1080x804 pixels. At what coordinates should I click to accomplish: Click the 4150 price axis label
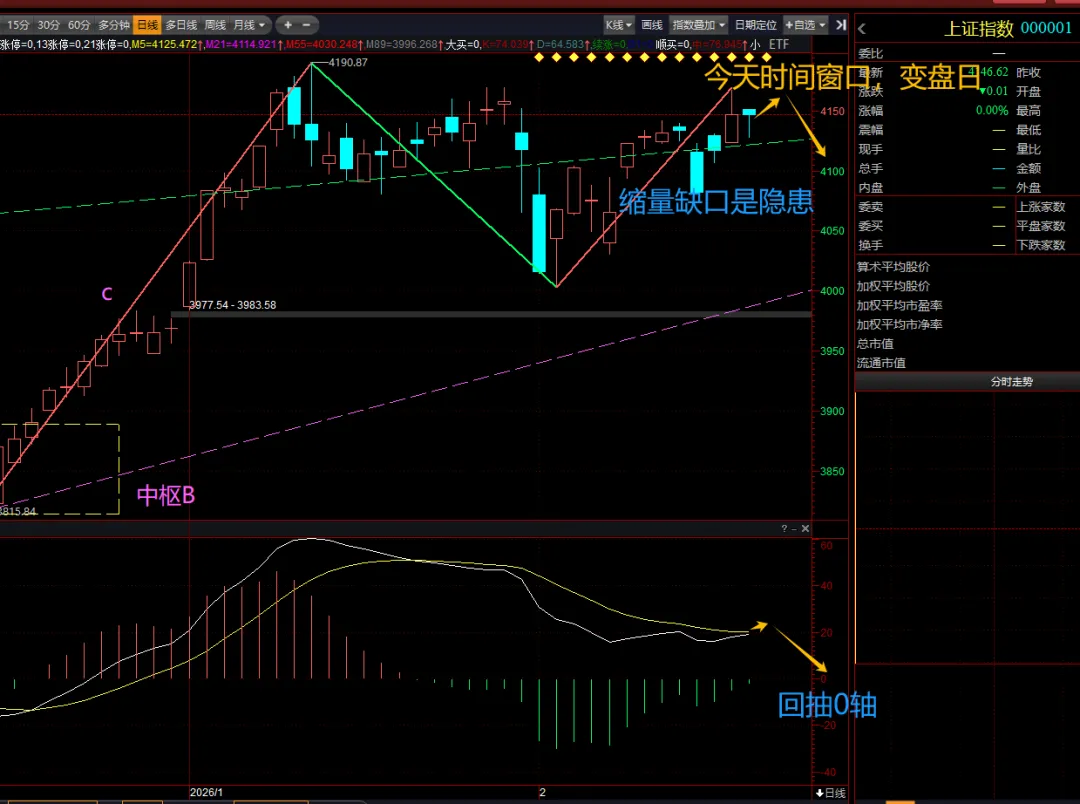(x=832, y=111)
